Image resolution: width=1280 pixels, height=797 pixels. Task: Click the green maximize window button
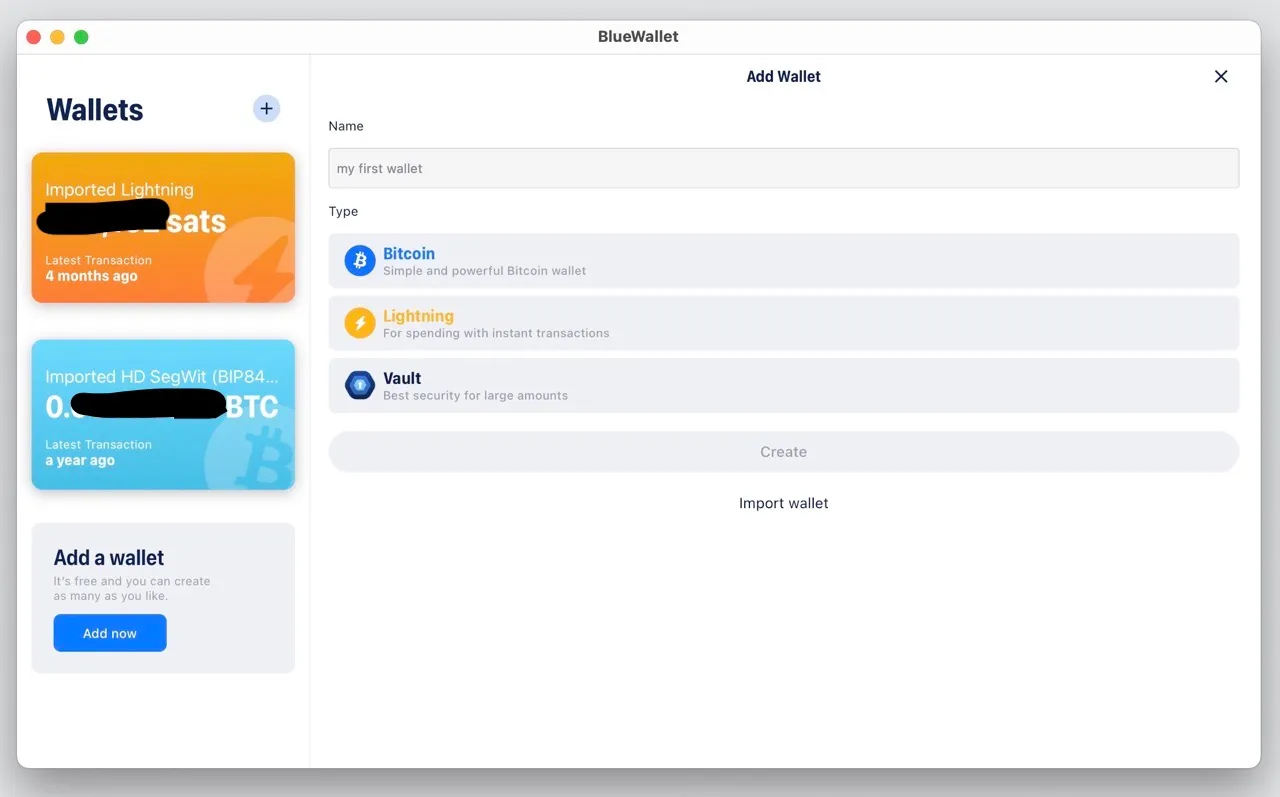pos(81,37)
